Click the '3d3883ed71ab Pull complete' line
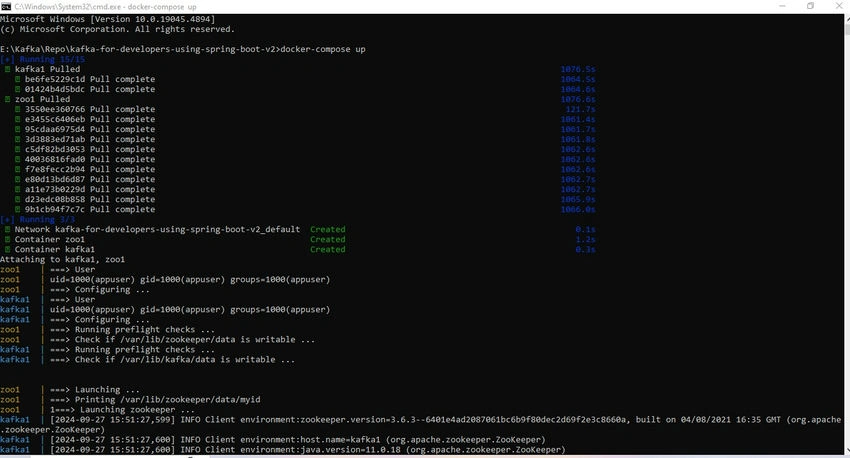 89,139
